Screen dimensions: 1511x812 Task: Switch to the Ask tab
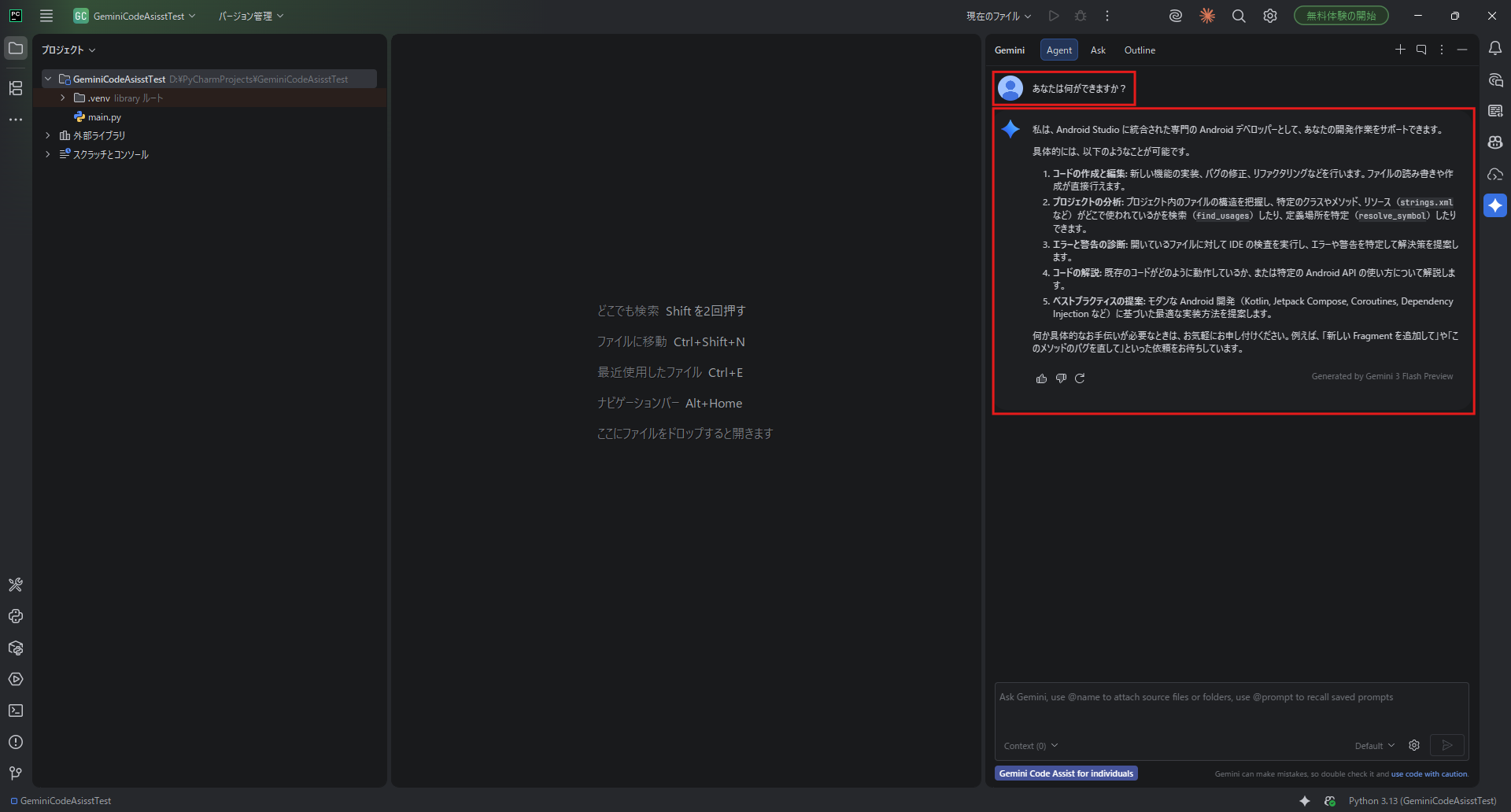point(1098,50)
